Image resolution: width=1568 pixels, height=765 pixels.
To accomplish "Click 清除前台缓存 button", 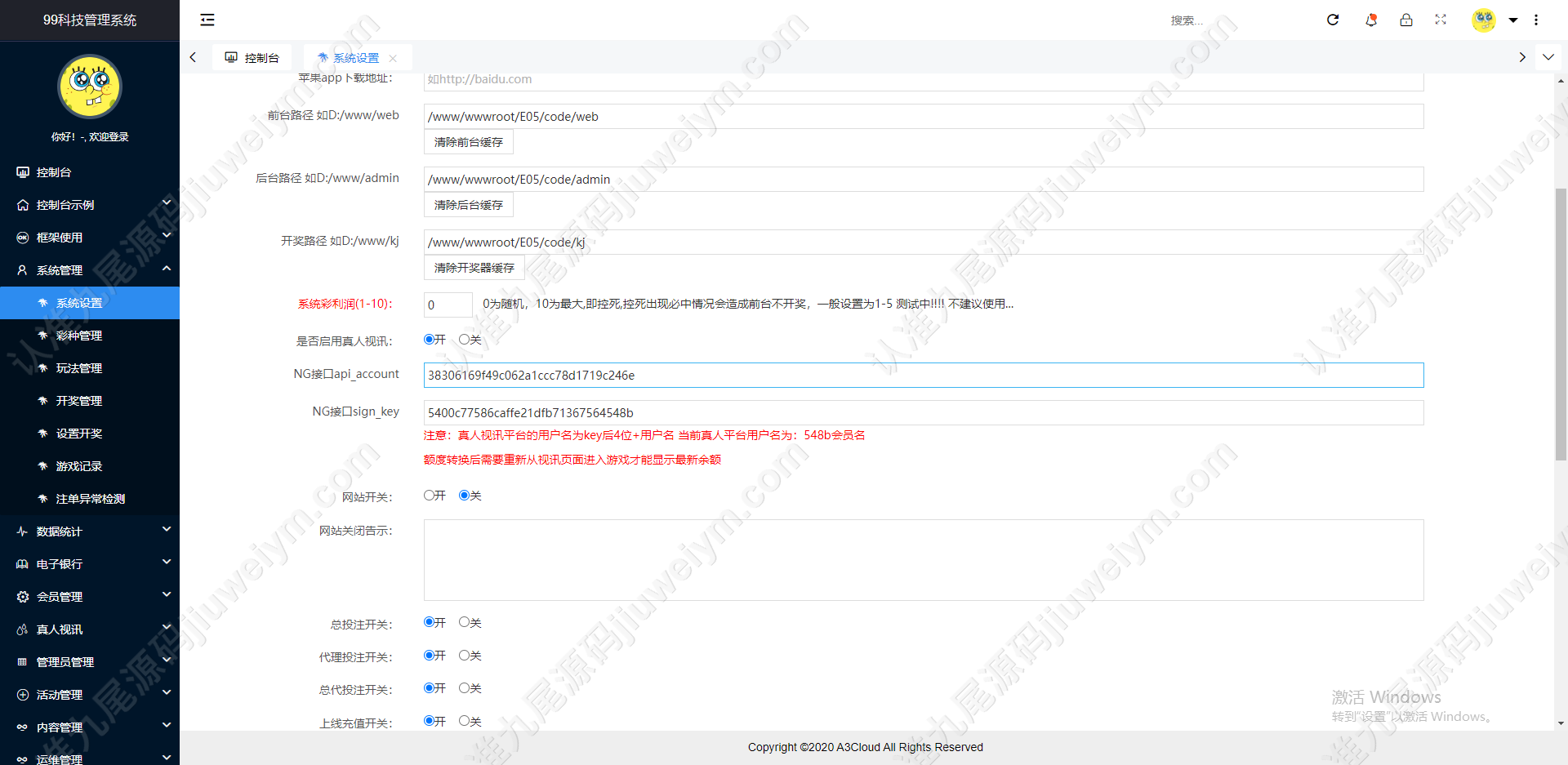I will coord(469,142).
